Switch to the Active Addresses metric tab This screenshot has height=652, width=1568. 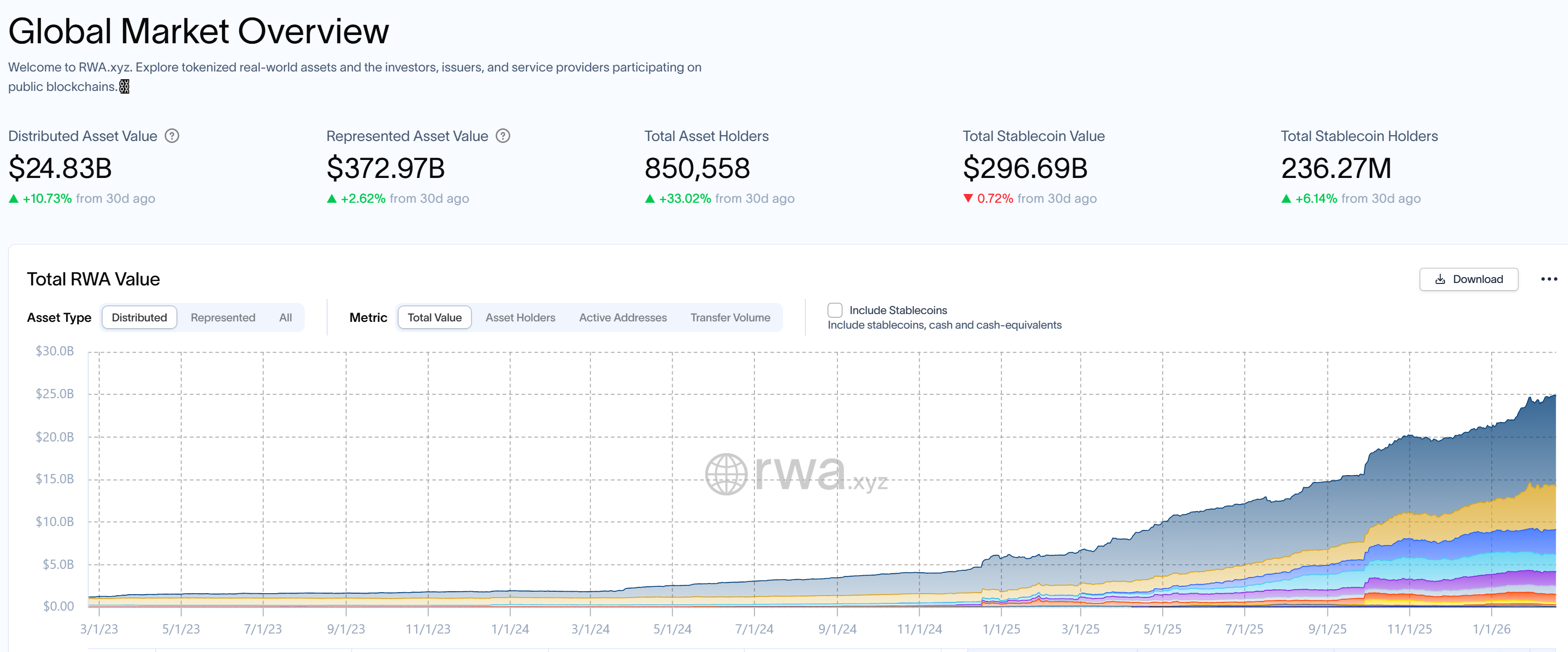pyautogui.click(x=623, y=317)
